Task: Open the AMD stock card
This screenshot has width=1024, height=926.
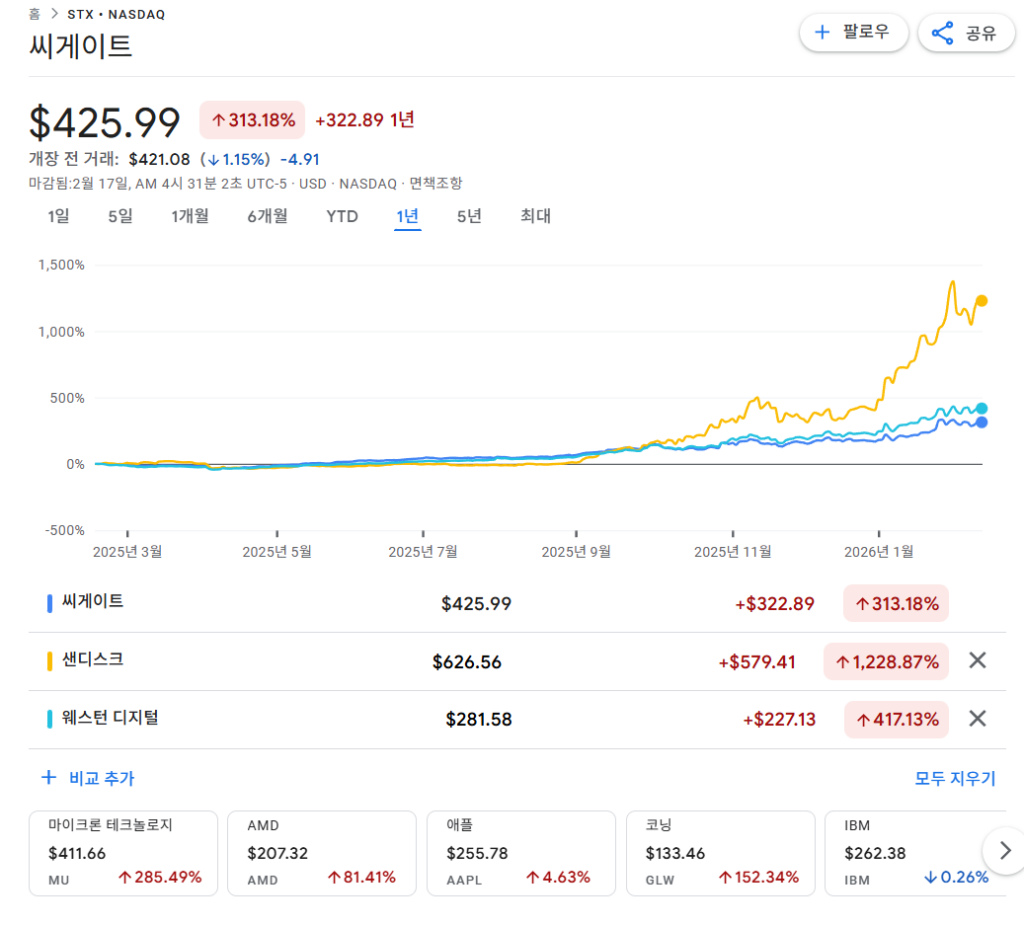Action: coord(321,852)
